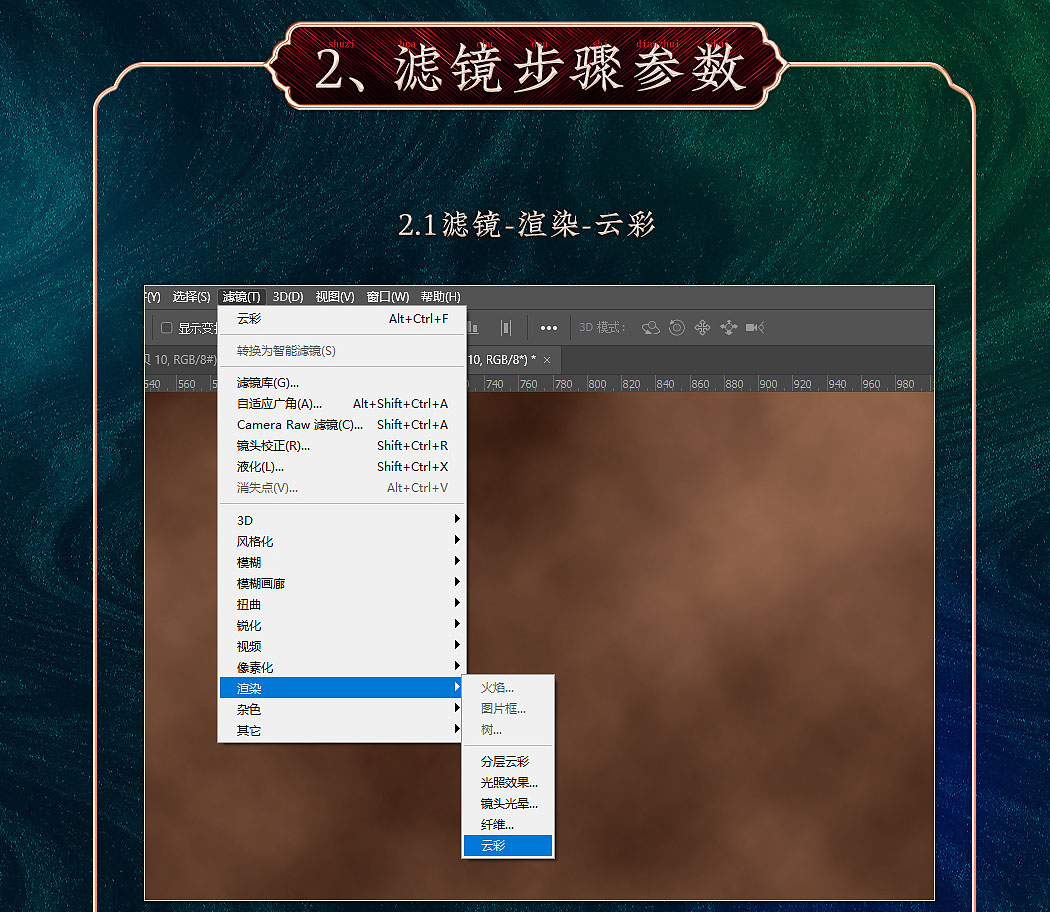Open the 视图(V) menu
The height and width of the screenshot is (912, 1050).
click(x=335, y=297)
